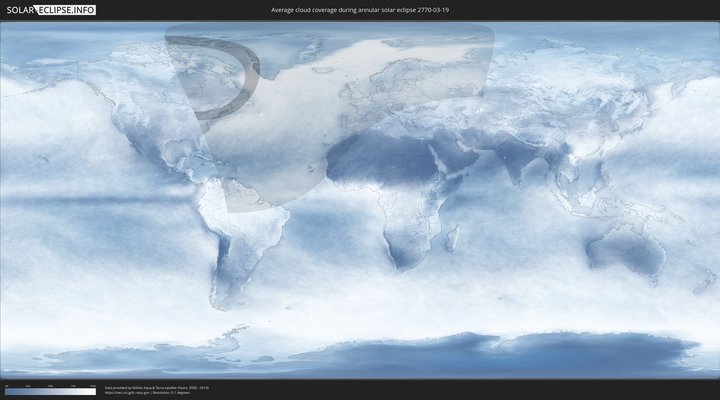
Task: Click on Australia on the map
Action: 625,250
